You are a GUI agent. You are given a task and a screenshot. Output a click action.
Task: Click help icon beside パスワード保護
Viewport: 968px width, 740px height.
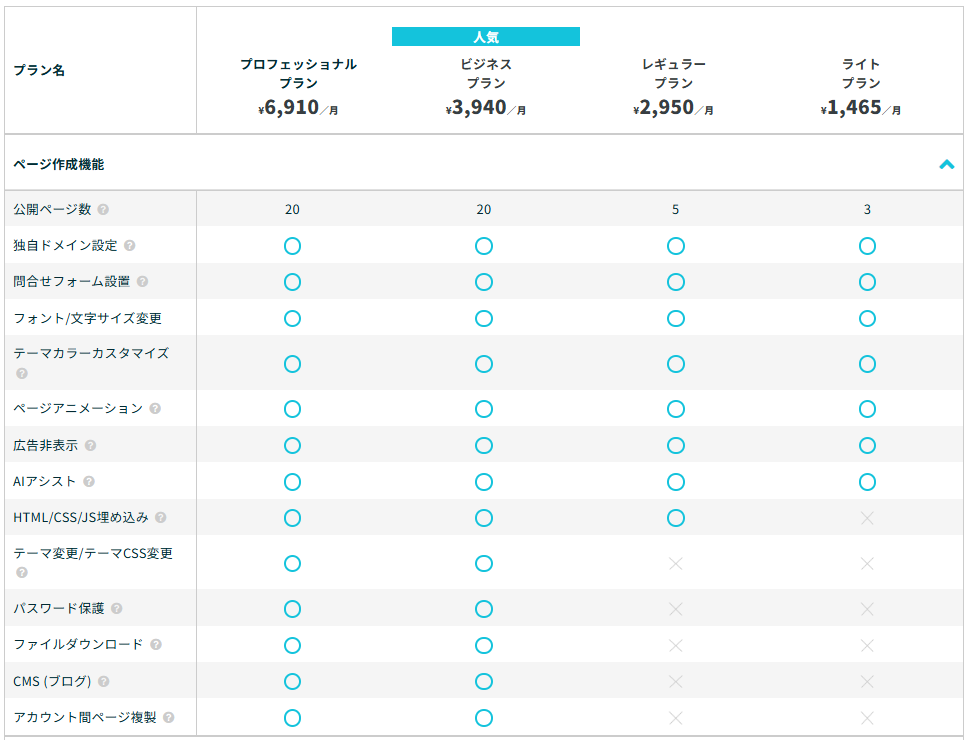coord(117,609)
